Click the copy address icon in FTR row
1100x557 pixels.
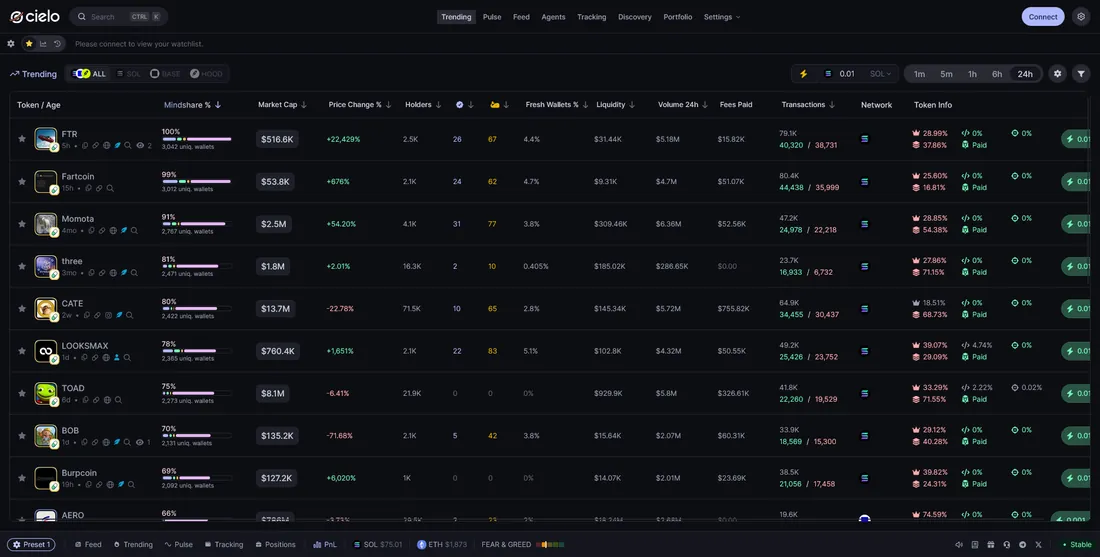click(x=85, y=146)
